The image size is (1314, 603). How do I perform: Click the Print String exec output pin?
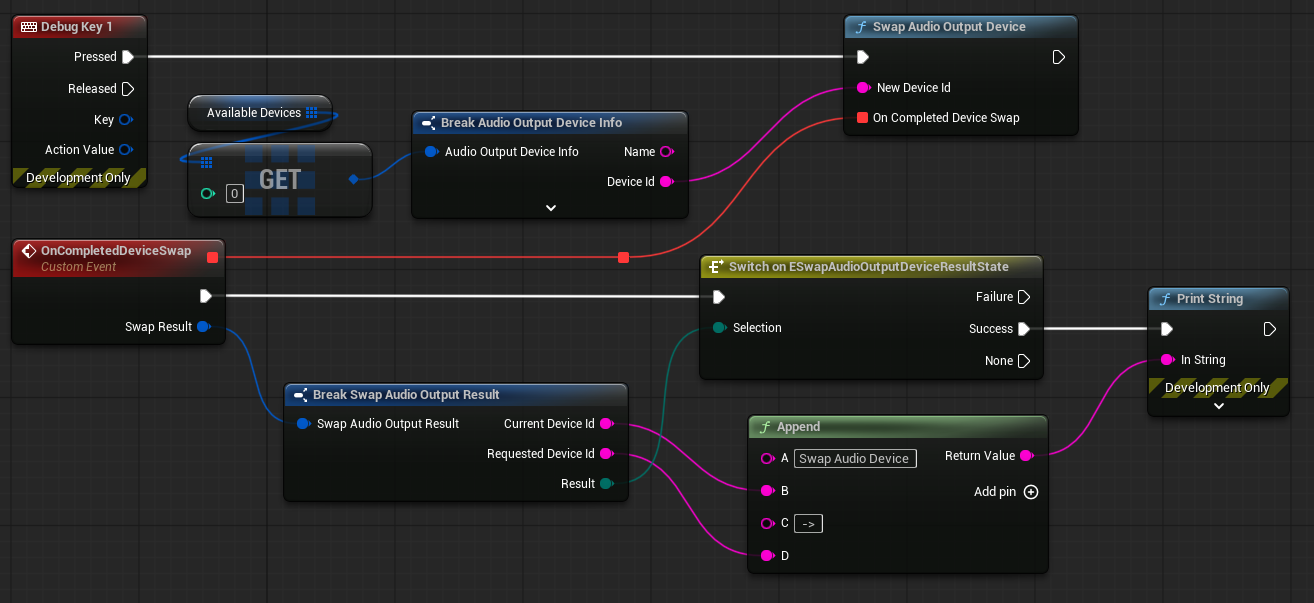1269,329
